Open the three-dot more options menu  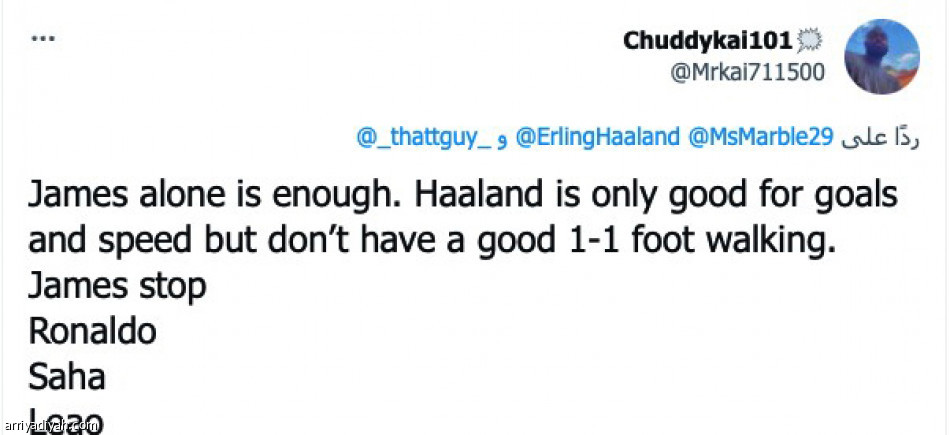(41, 39)
